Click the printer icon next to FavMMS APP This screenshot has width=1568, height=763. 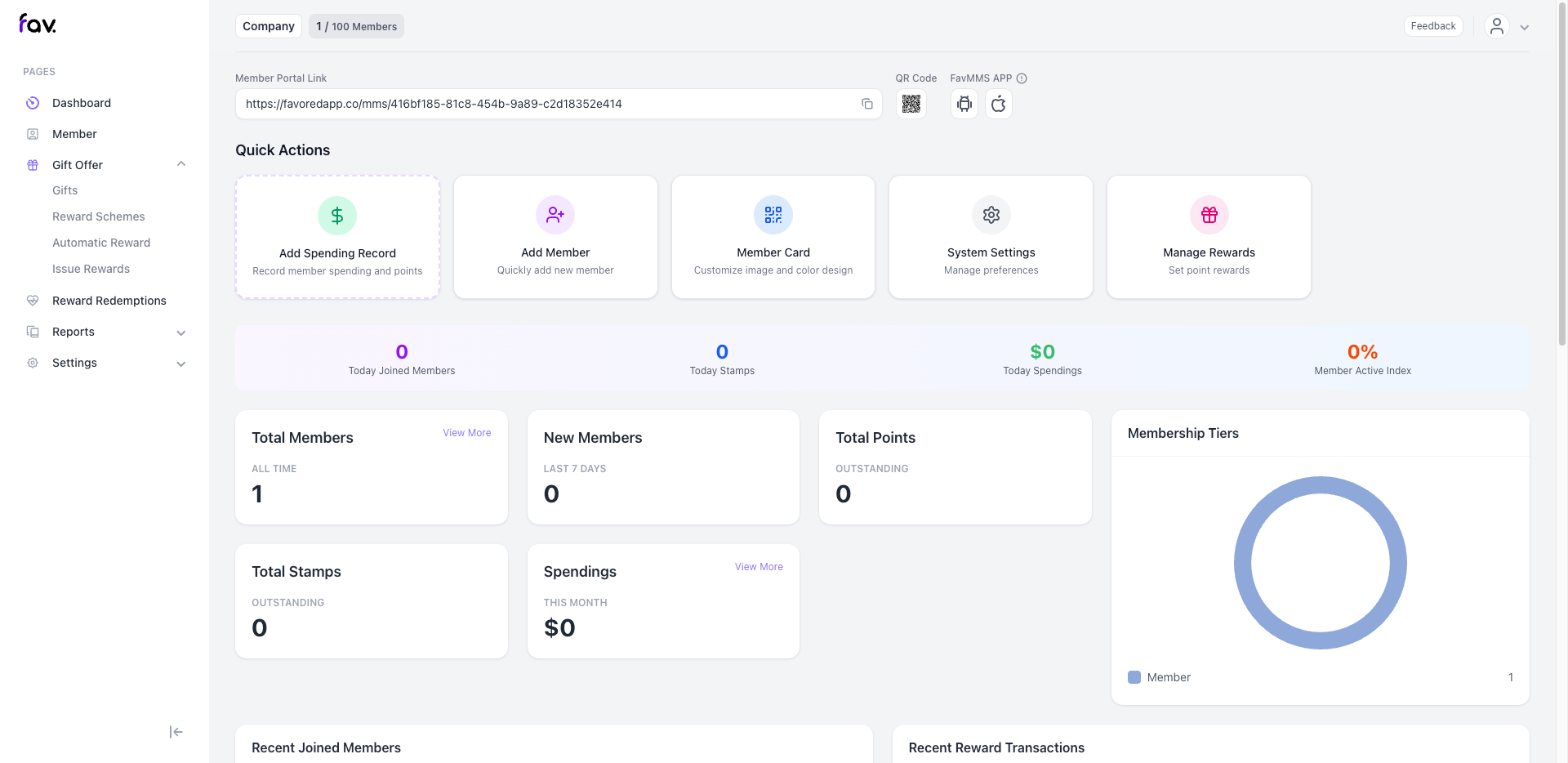point(964,104)
